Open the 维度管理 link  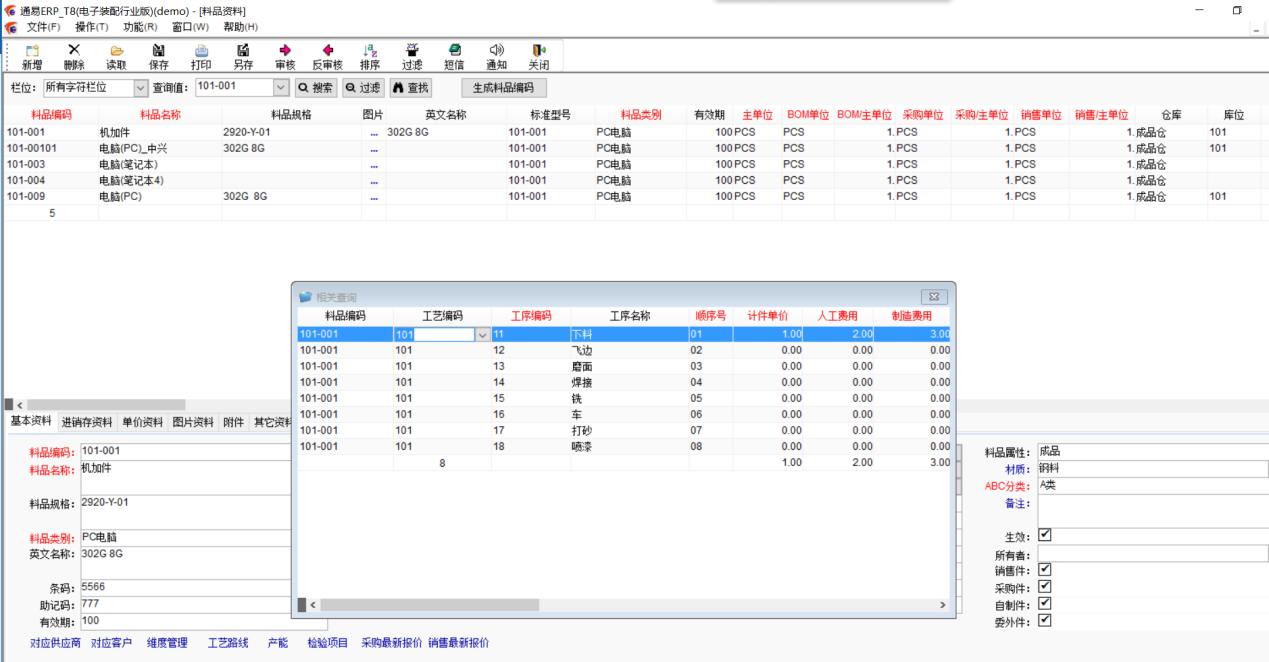[167, 642]
